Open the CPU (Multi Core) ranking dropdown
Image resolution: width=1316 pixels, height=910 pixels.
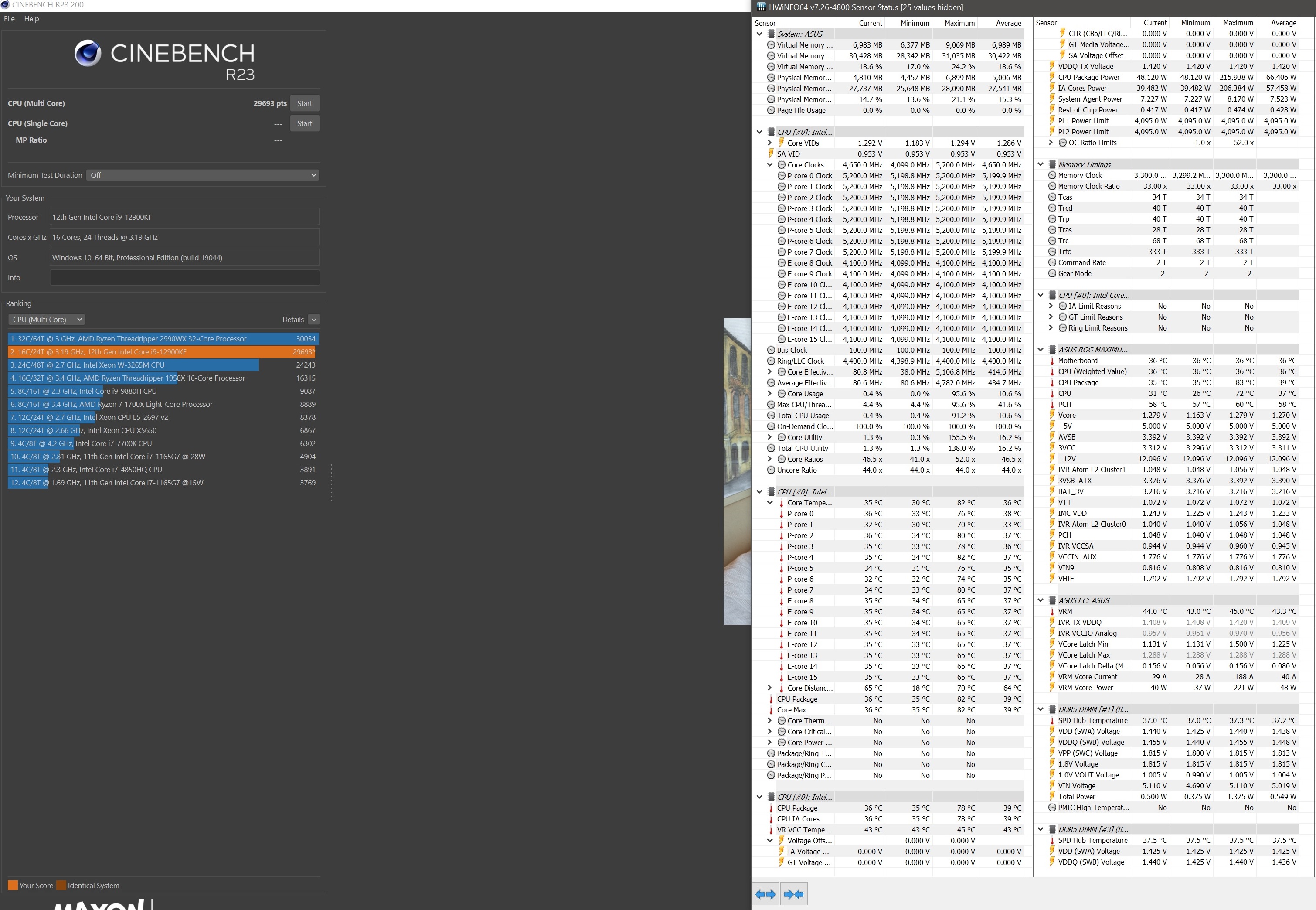point(47,319)
